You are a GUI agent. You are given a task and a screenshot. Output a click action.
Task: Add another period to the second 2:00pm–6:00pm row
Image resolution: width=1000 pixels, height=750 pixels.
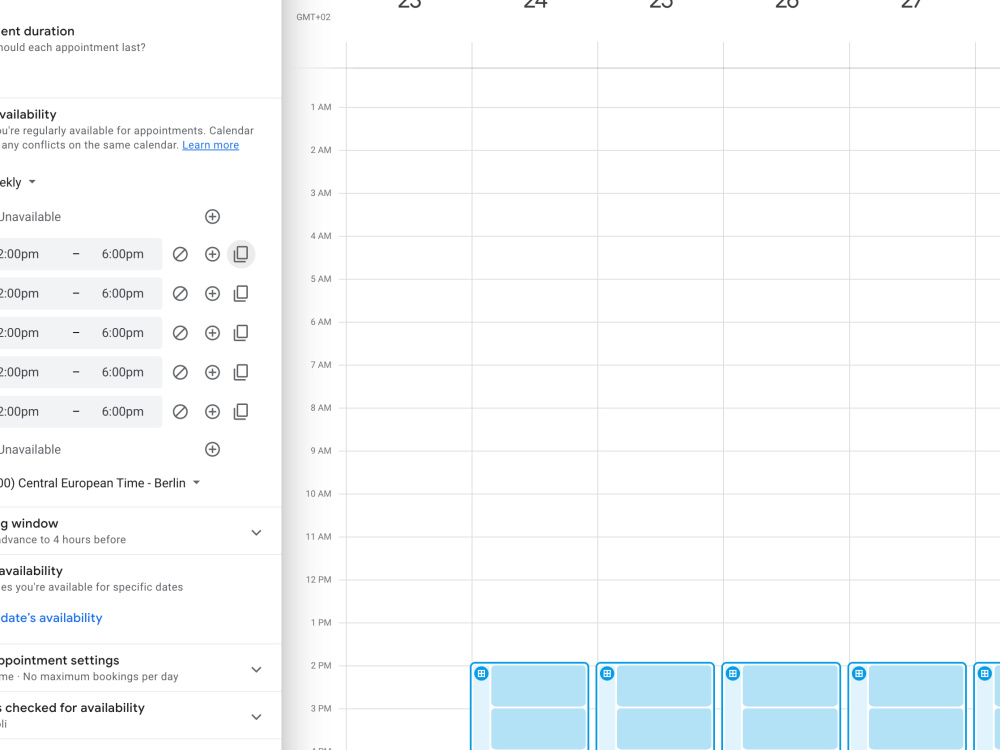(x=212, y=293)
